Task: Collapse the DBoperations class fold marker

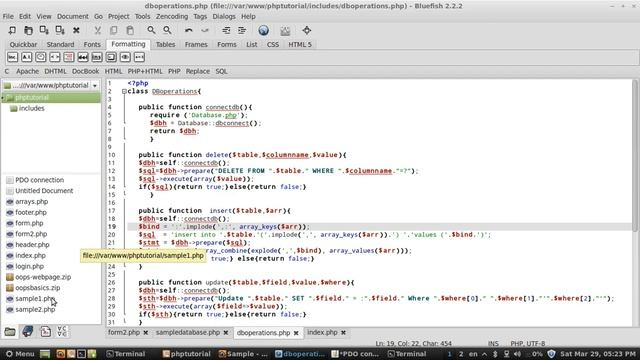Action: pos(124,91)
